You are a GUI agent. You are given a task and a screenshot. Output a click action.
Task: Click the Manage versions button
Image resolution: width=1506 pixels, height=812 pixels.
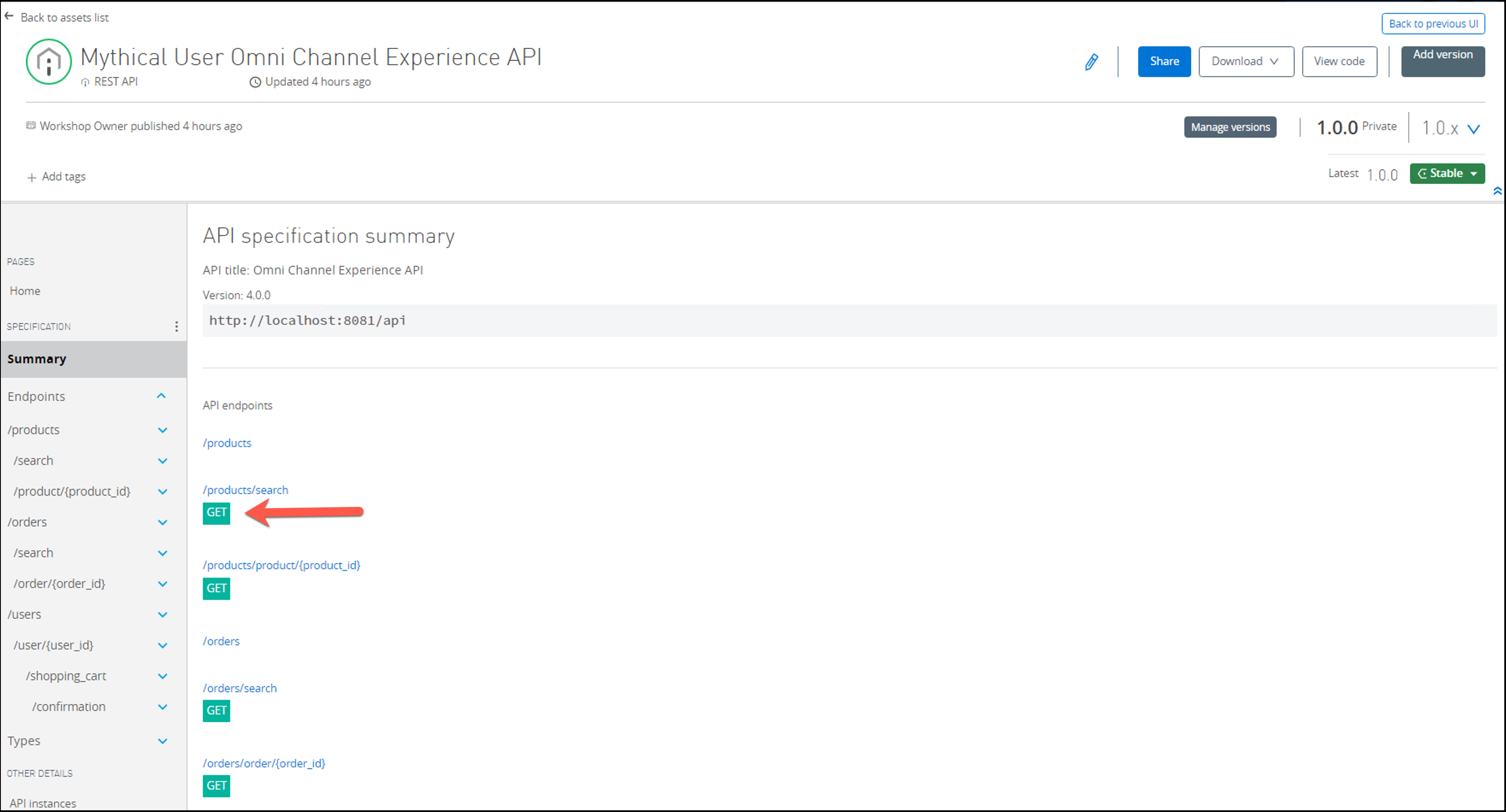click(x=1230, y=127)
